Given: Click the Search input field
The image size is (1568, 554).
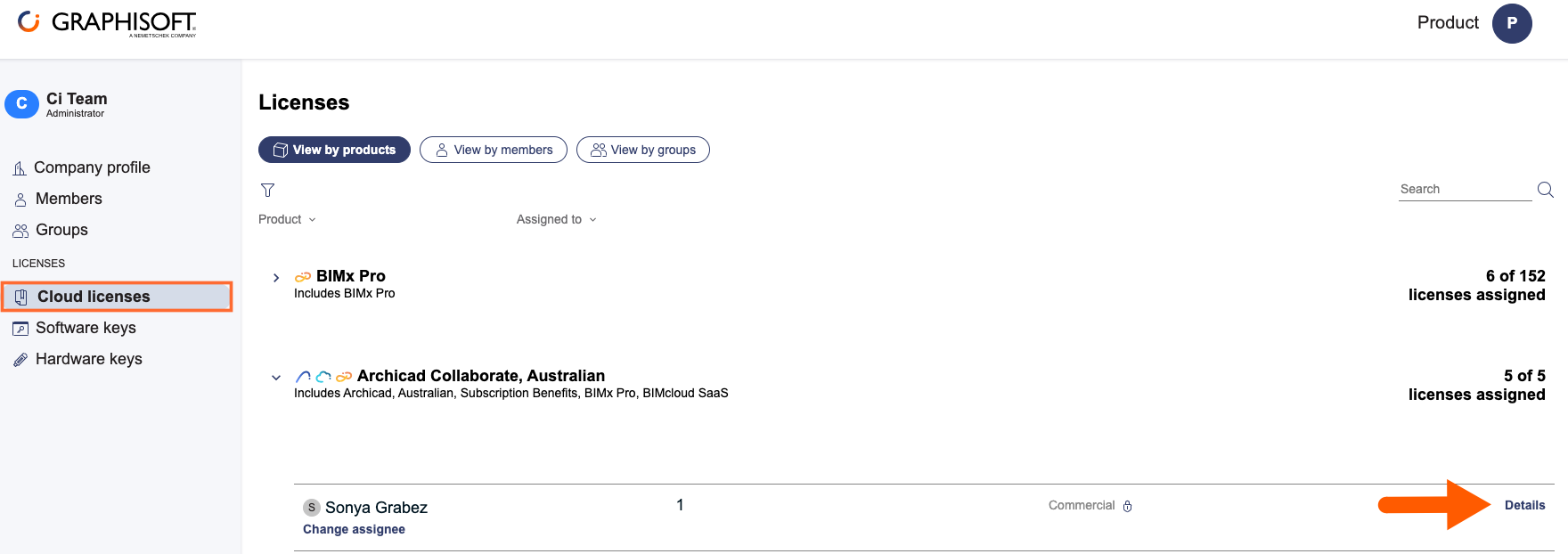Looking at the screenshot, I should point(1464,189).
